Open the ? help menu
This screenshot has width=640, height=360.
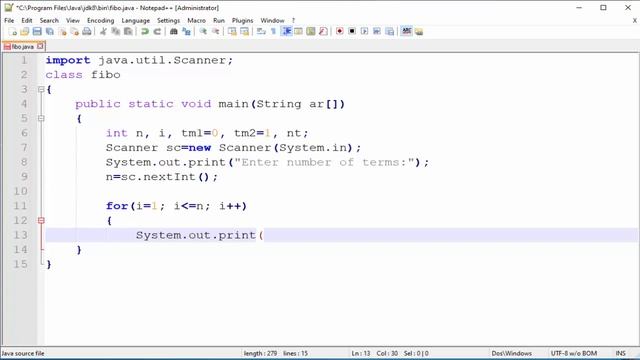pos(293,20)
